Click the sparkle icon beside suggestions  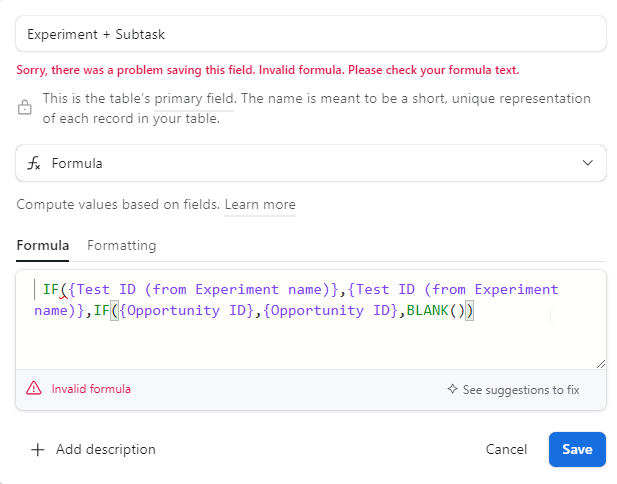click(453, 389)
